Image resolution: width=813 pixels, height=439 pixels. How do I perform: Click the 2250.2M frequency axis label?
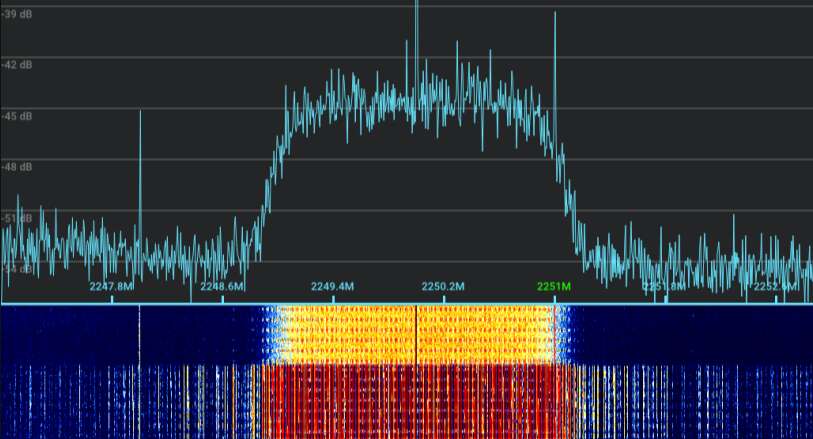(443, 286)
